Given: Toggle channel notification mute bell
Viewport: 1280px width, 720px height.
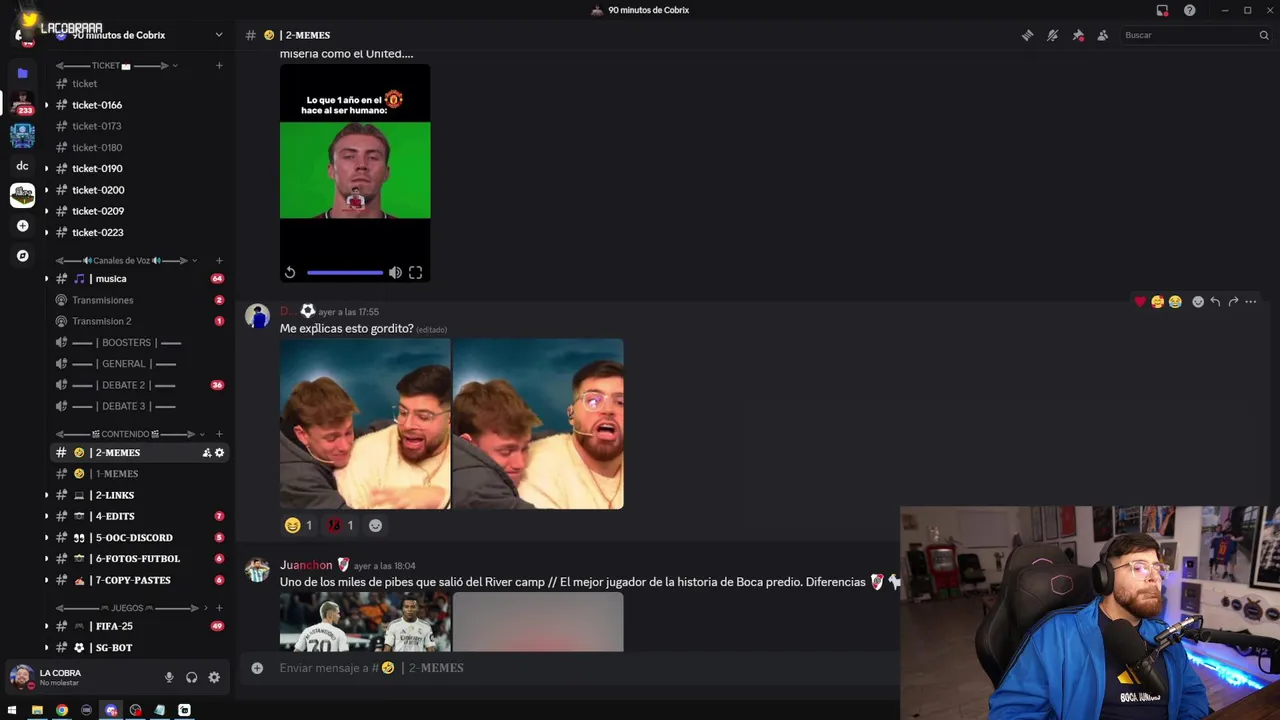Looking at the screenshot, I should 1052,35.
